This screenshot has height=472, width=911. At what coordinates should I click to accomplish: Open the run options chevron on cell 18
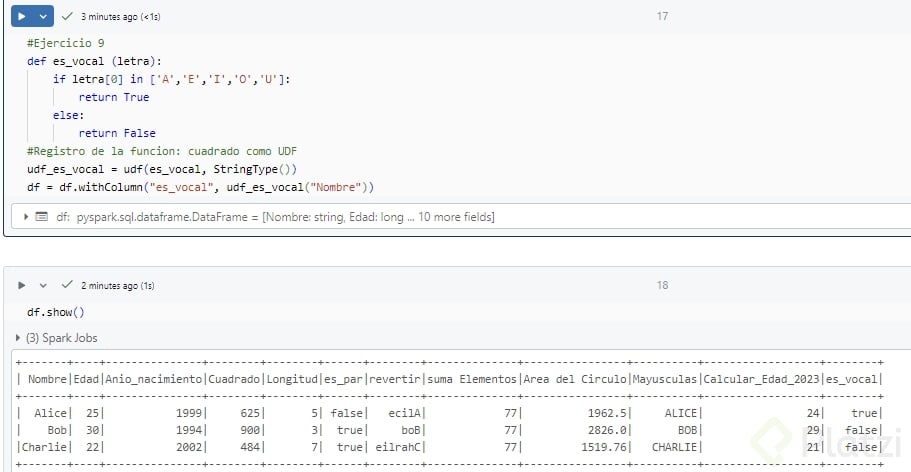pos(43,285)
